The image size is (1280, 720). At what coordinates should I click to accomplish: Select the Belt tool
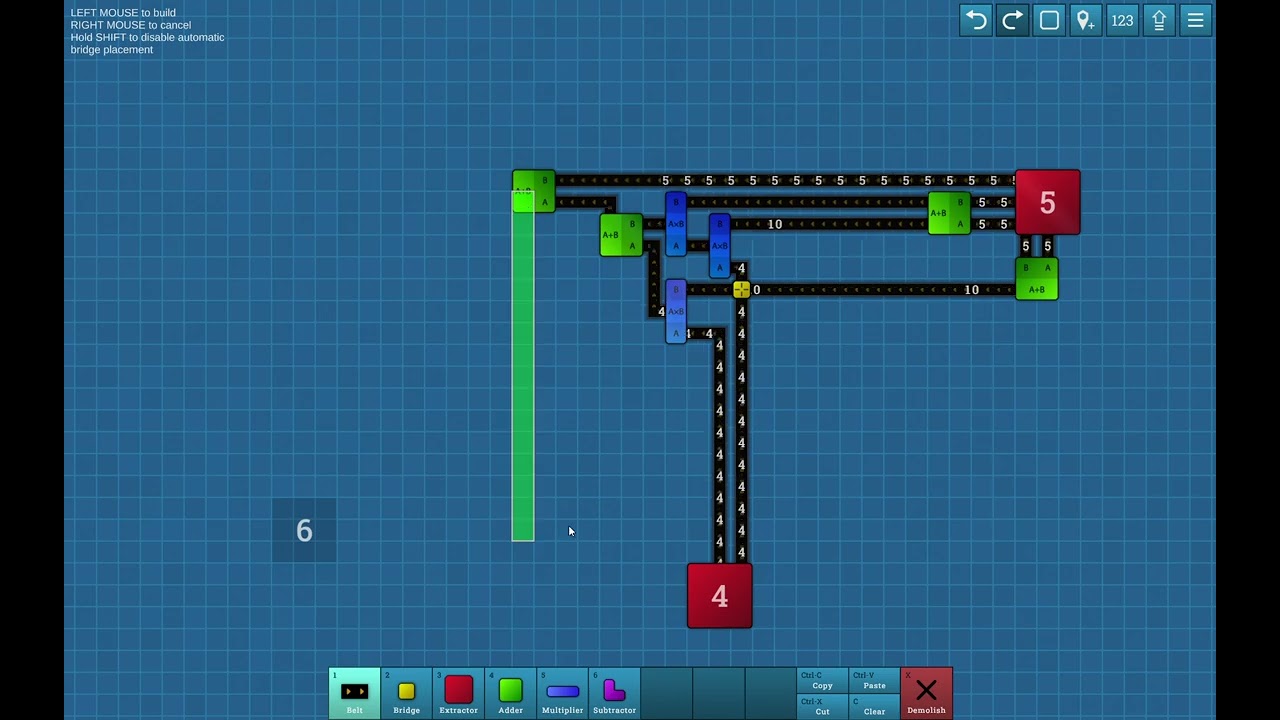(x=355, y=693)
